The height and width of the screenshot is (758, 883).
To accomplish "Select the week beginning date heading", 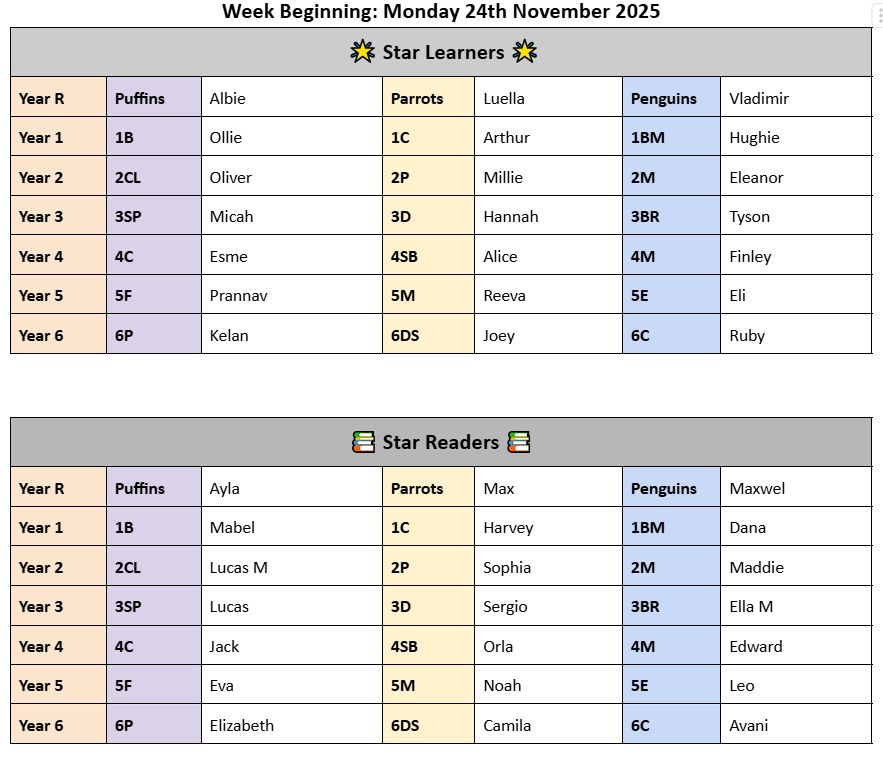I will coord(440,12).
